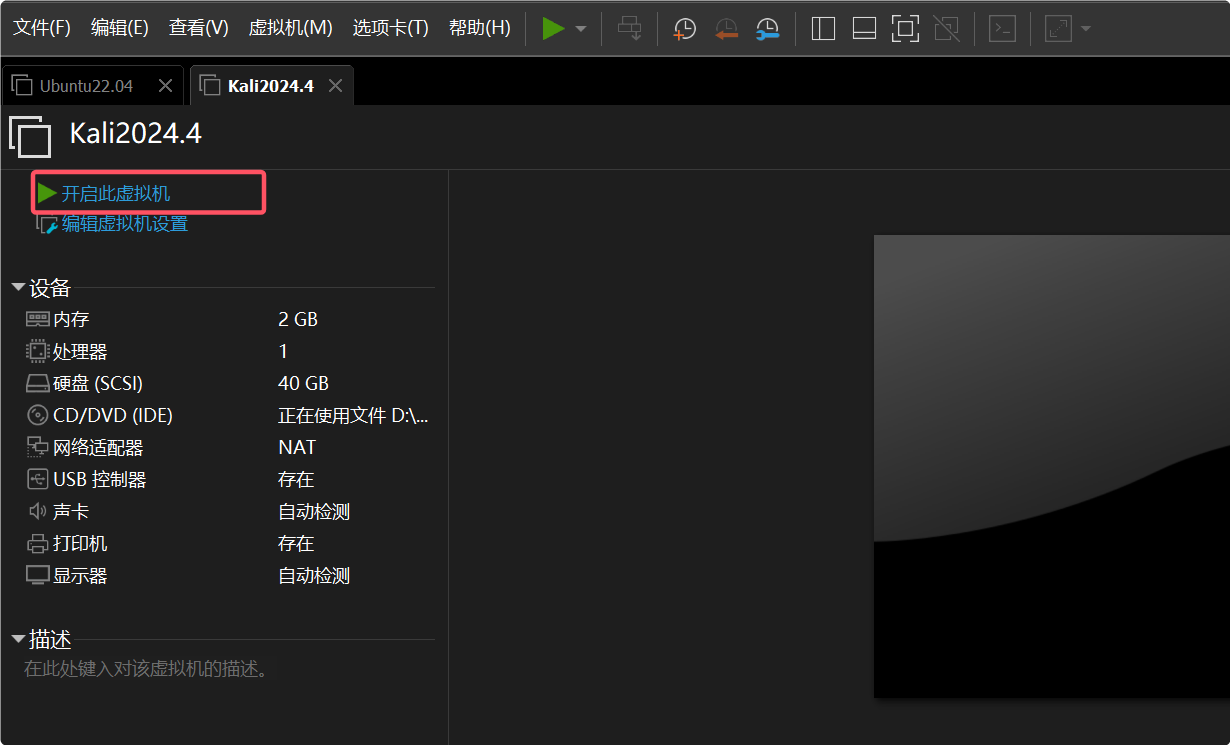Select the 网络适配器 device label
This screenshot has width=1230, height=745.
[x=98, y=447]
